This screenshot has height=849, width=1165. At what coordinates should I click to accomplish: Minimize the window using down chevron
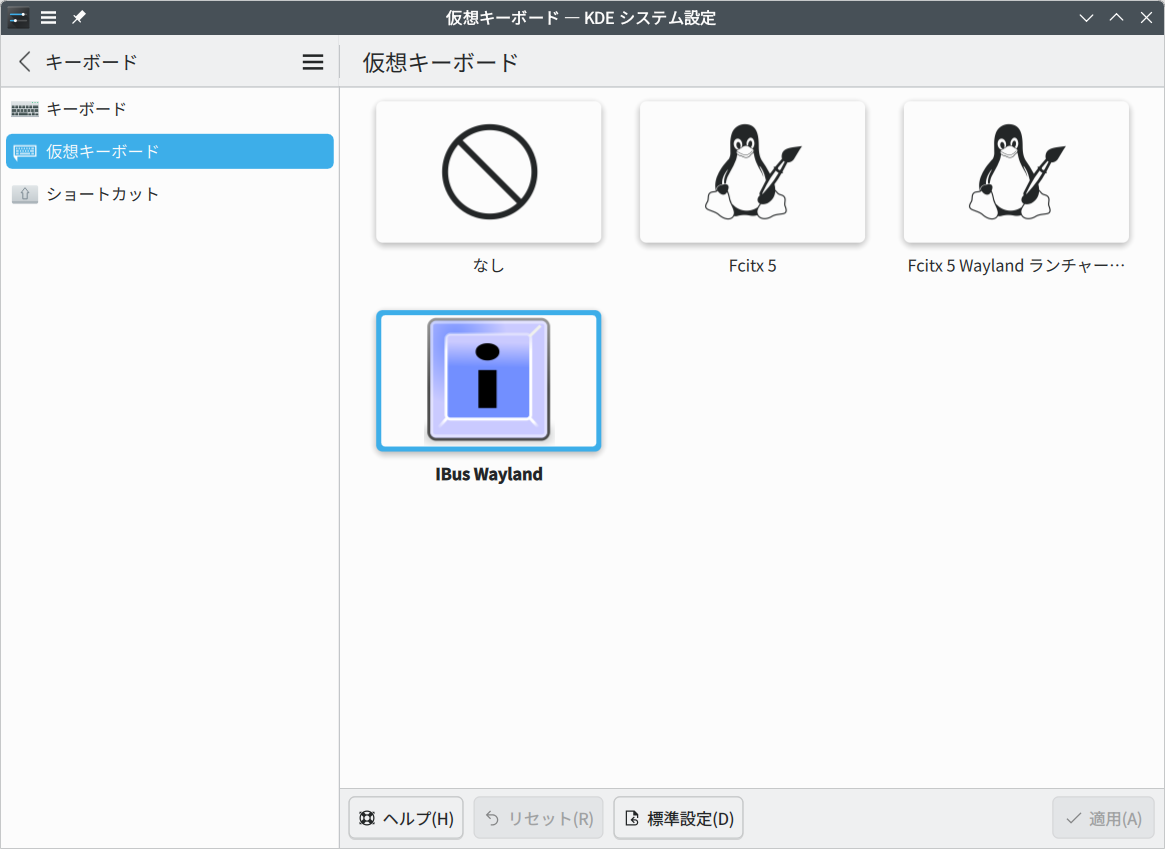pos(1087,18)
